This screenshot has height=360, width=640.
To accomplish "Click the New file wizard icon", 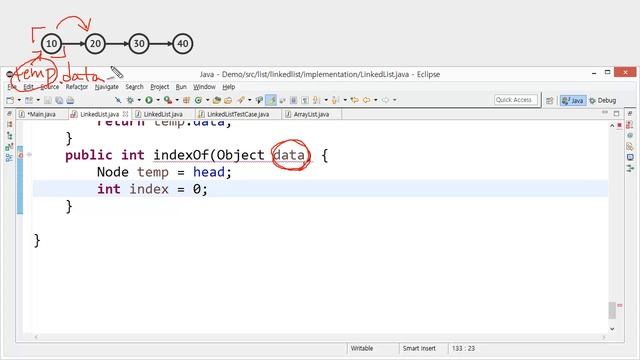I will 9,100.
